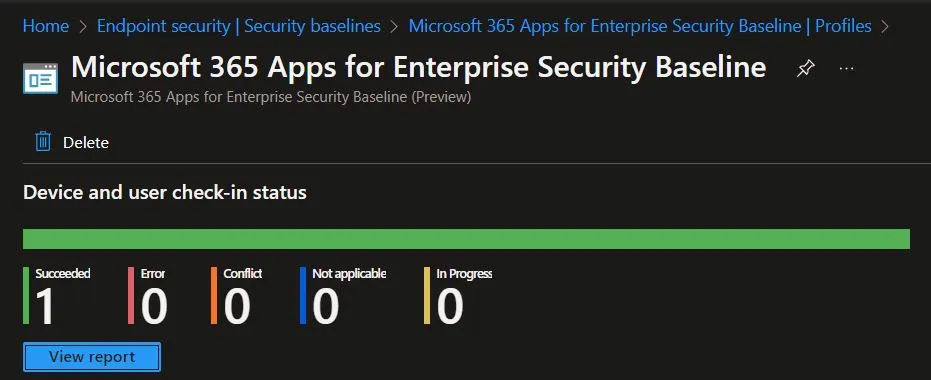The width and height of the screenshot is (931, 380).
Task: Select the Succeeded count of 1
Action: point(45,306)
